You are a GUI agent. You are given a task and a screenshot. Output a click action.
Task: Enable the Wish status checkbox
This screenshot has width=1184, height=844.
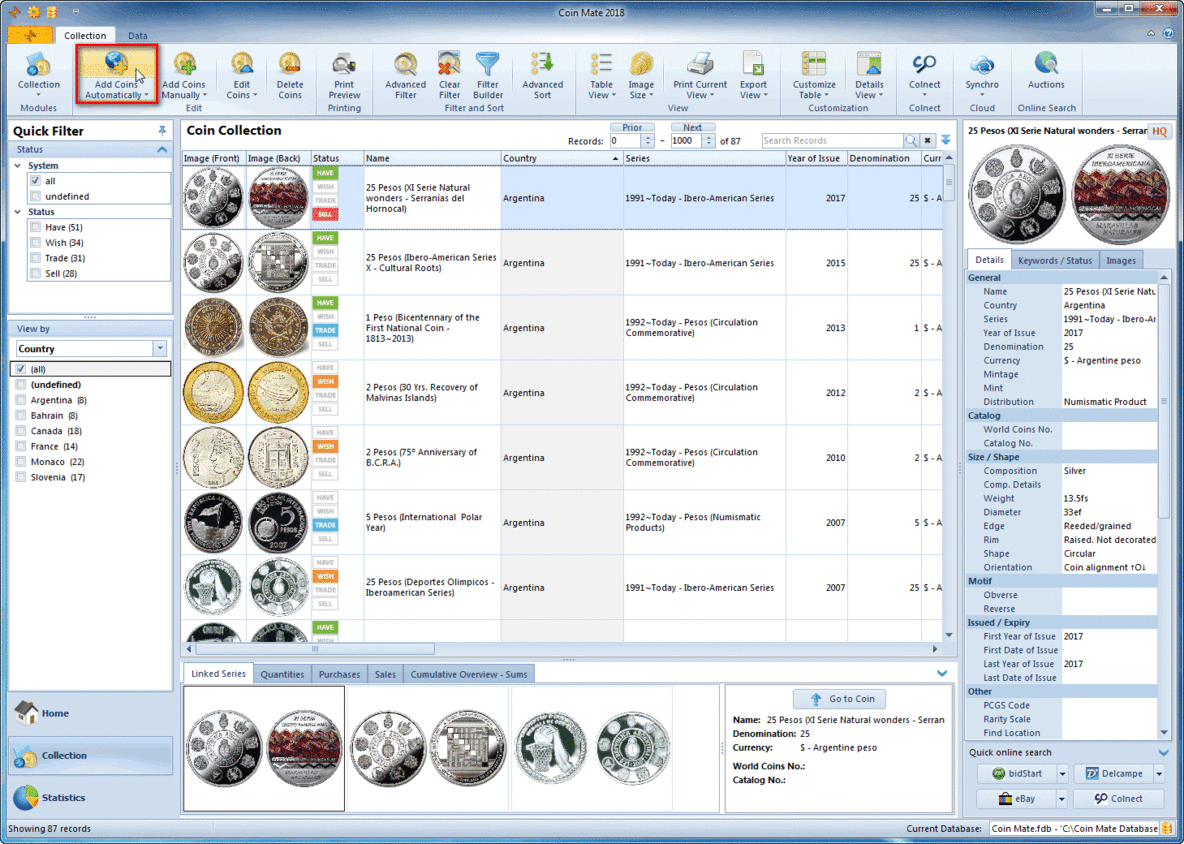pyautogui.click(x=36, y=243)
